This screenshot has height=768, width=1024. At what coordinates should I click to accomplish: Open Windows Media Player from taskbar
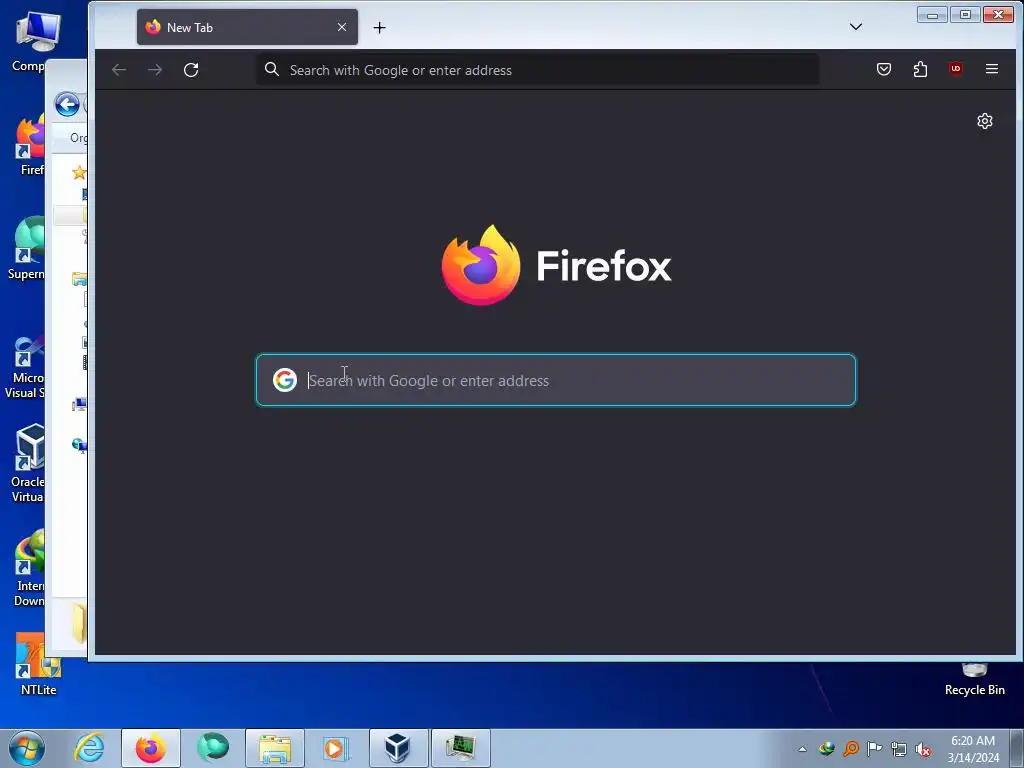point(336,748)
